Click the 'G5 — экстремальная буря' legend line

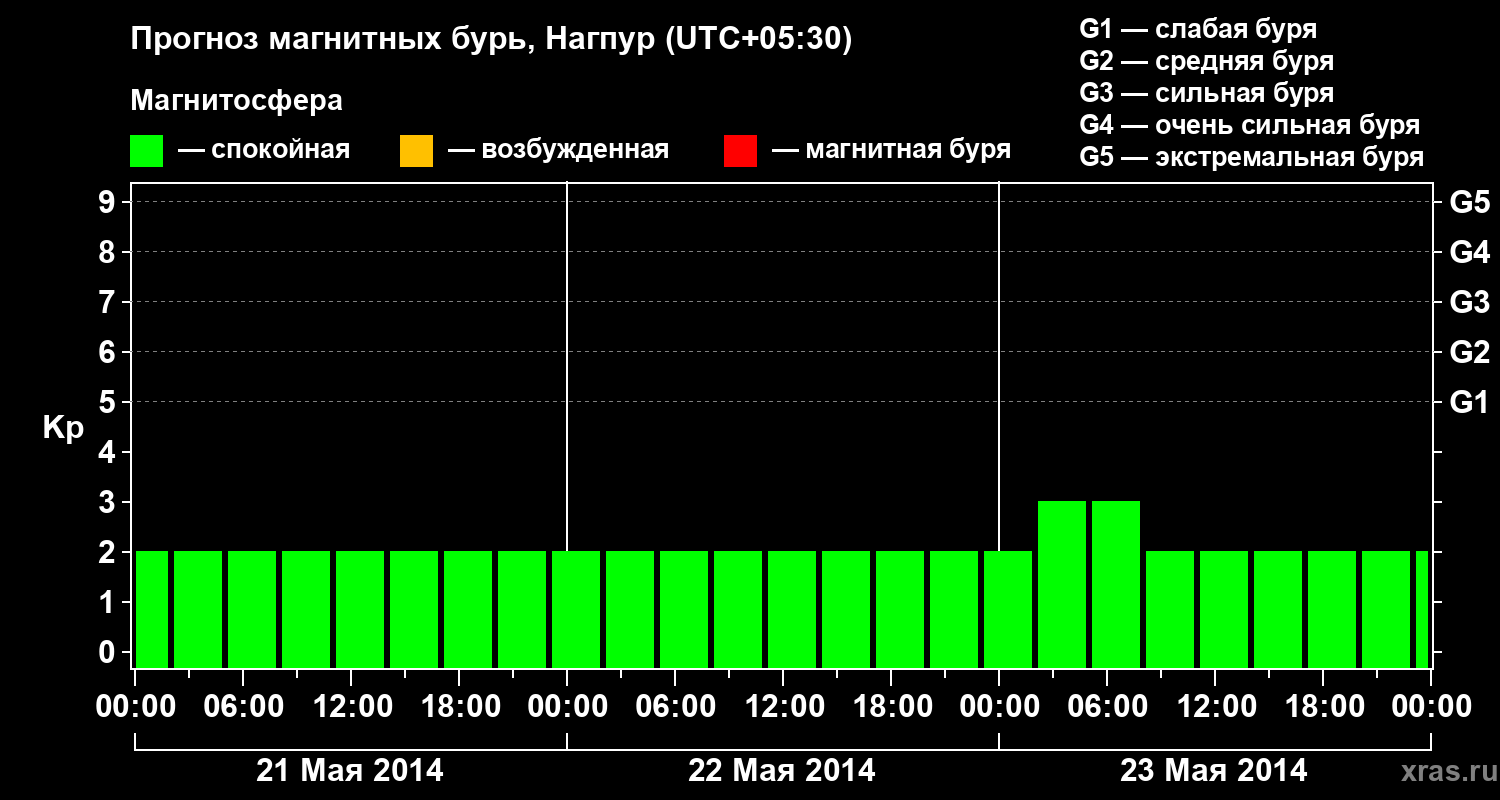click(x=1251, y=158)
